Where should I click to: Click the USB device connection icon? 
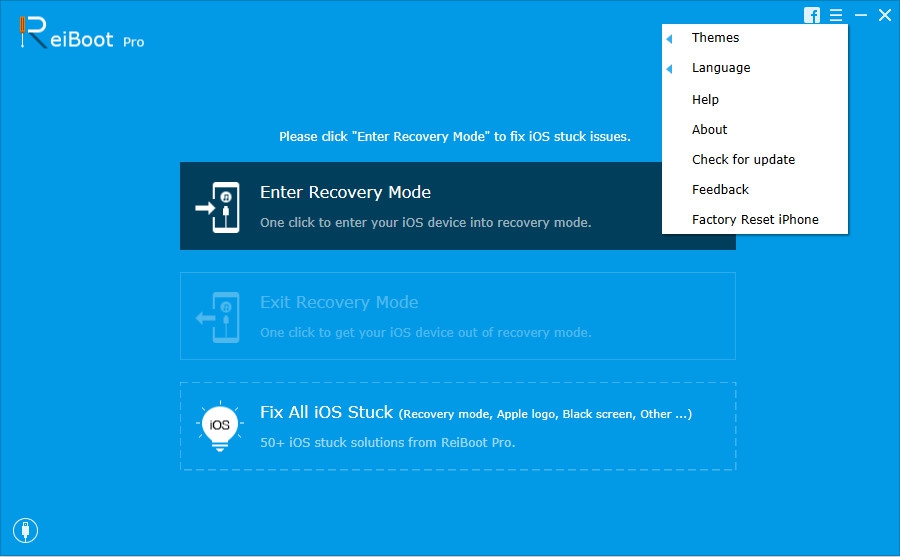(x=25, y=530)
